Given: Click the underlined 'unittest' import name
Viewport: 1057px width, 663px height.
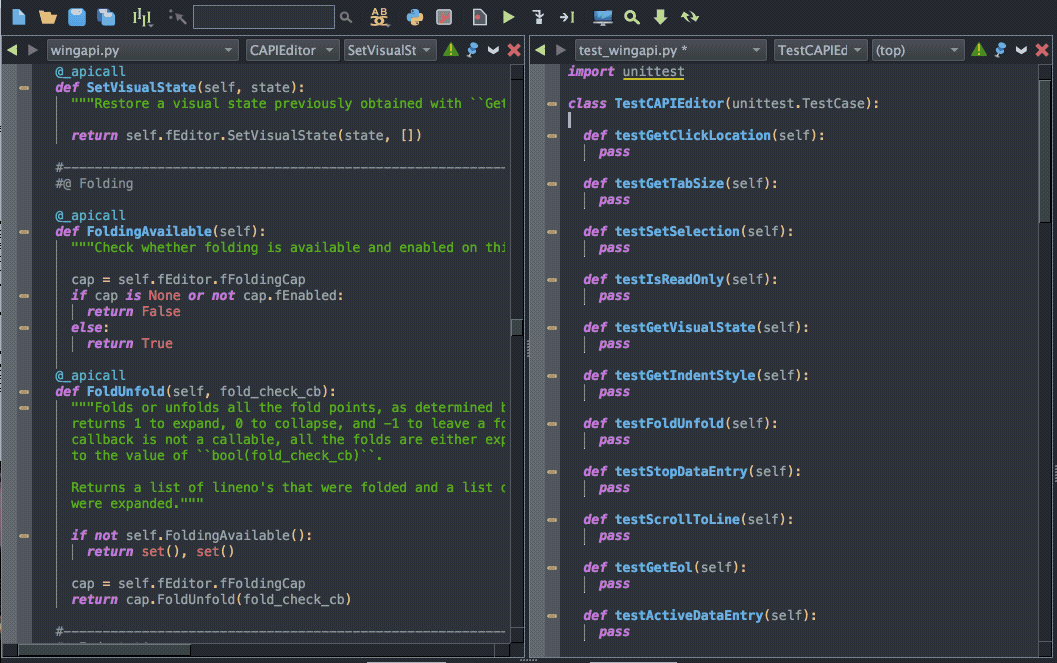Looking at the screenshot, I should [653, 71].
